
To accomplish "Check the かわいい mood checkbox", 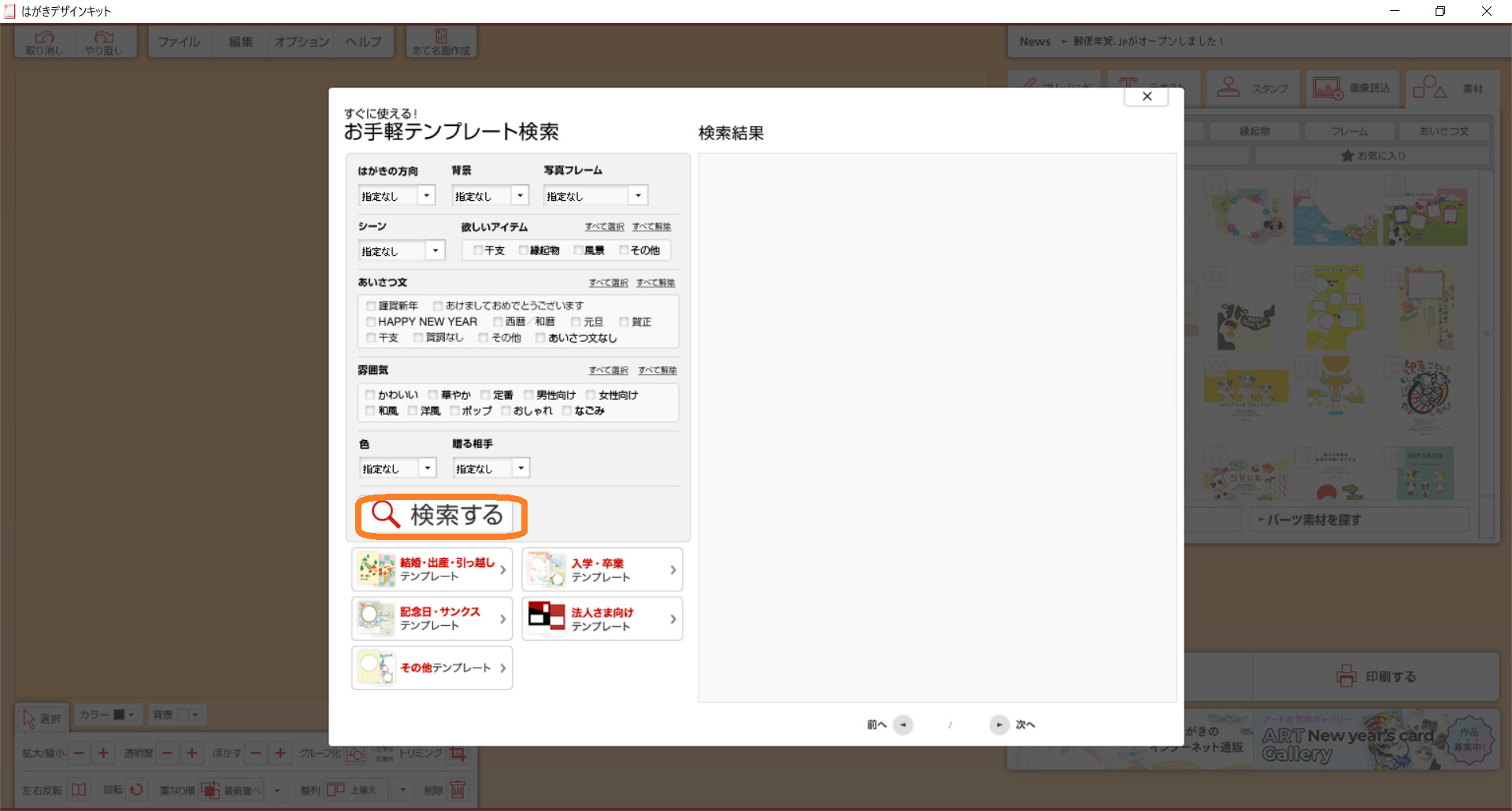I will (x=370, y=394).
